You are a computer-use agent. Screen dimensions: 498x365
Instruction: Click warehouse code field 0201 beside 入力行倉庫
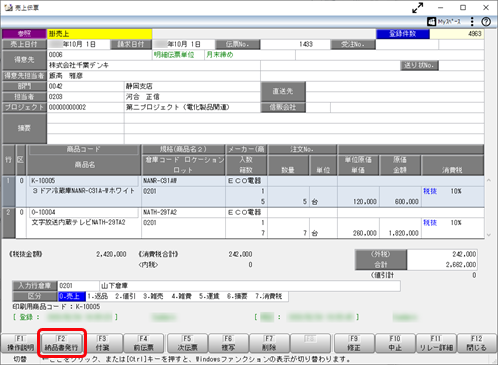point(78,286)
